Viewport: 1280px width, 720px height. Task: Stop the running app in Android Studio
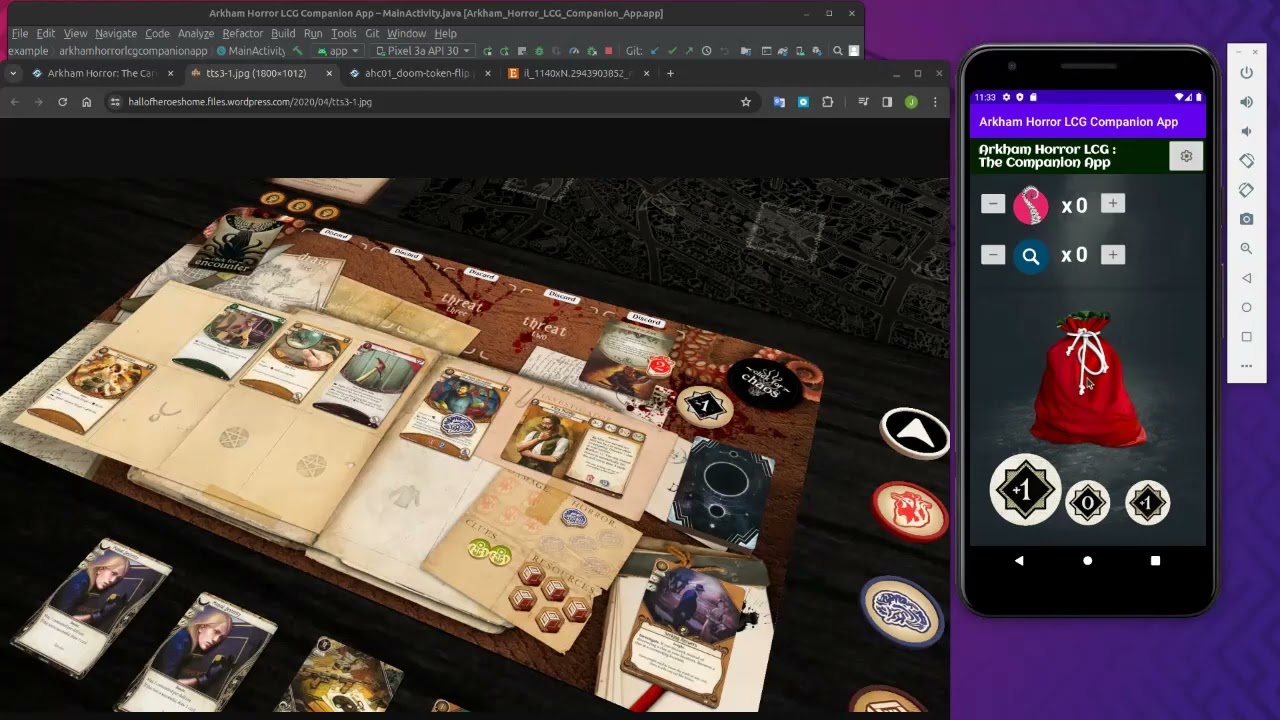click(608, 51)
